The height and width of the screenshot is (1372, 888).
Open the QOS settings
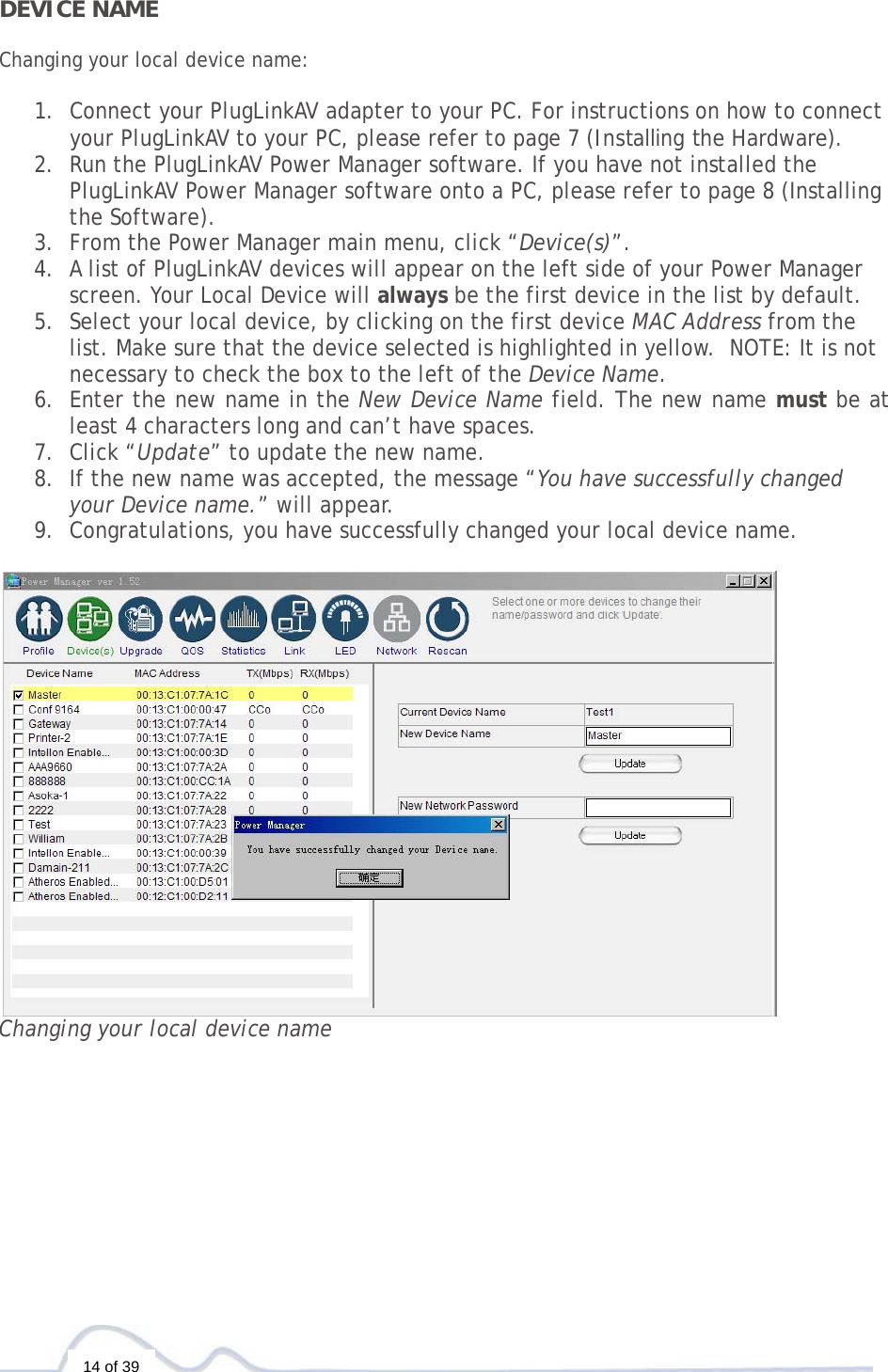click(x=192, y=619)
